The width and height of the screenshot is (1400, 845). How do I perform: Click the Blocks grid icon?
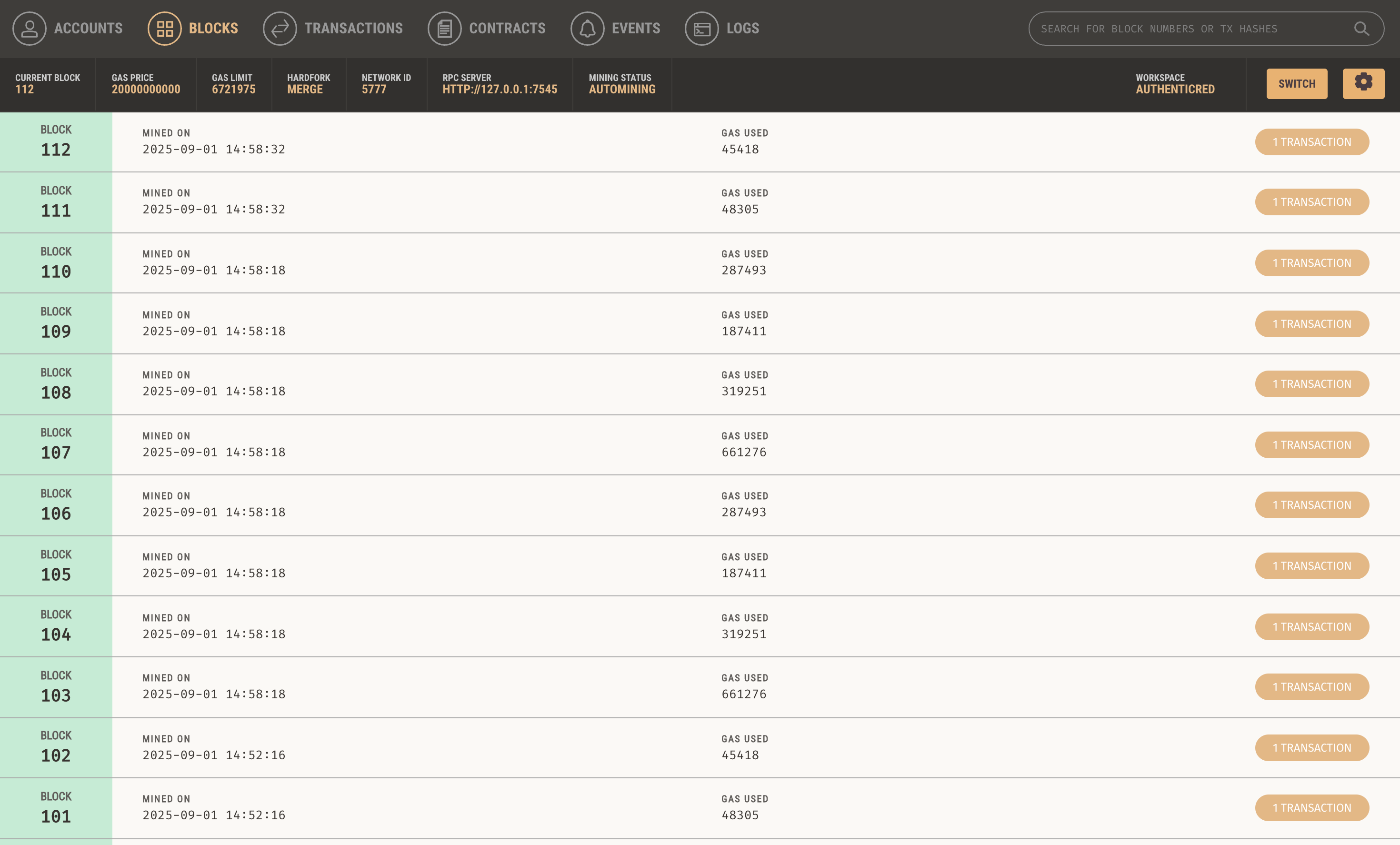[165, 29]
